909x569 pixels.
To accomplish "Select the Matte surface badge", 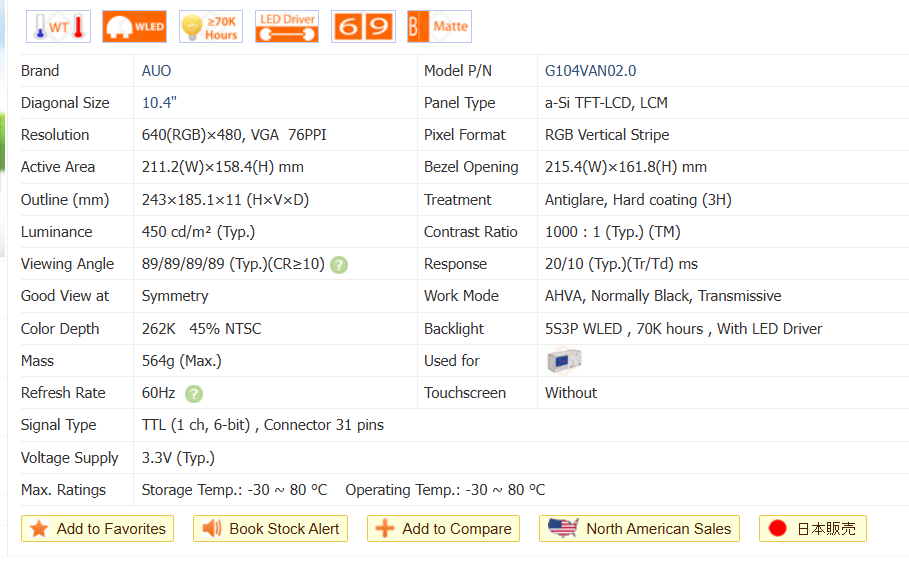I will click(439, 27).
